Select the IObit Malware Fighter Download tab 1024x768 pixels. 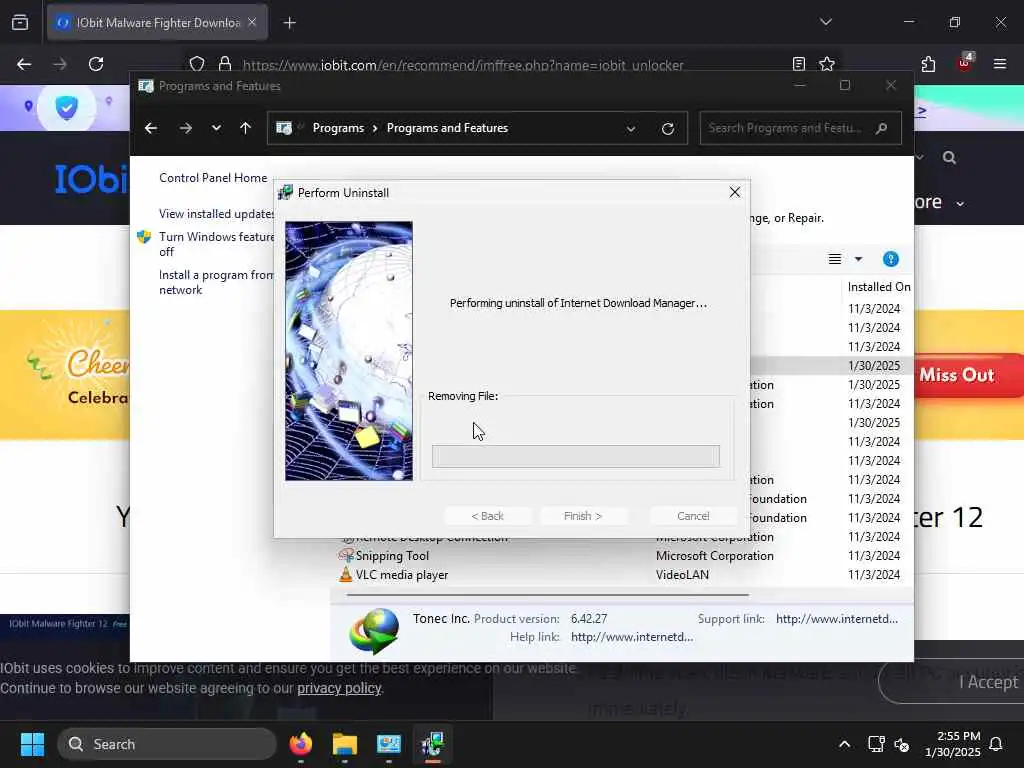pos(157,23)
